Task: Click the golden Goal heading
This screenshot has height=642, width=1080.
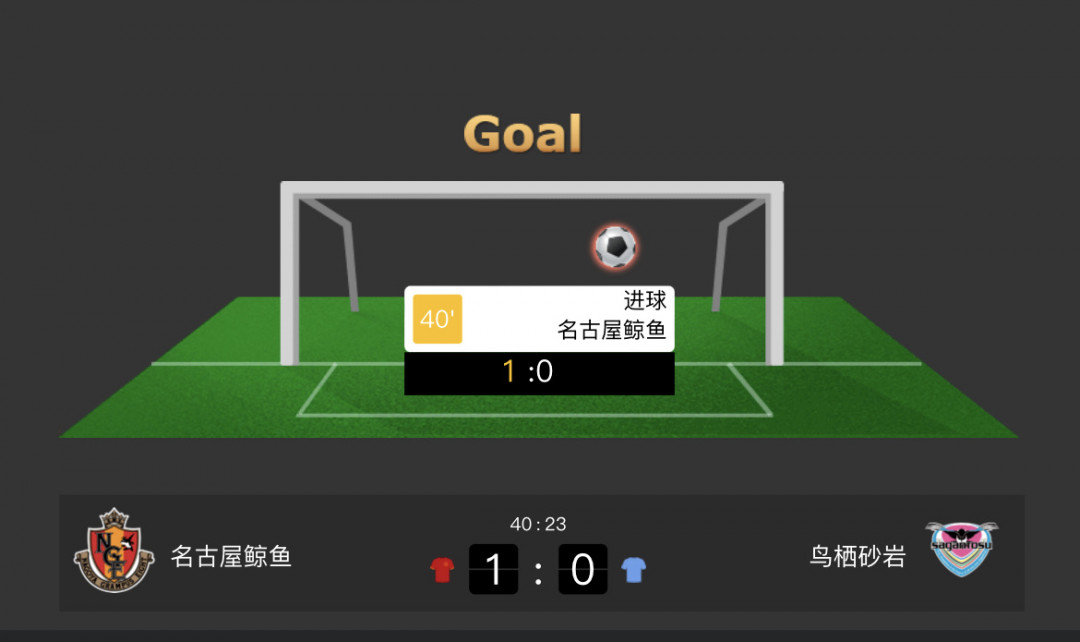Action: point(523,134)
